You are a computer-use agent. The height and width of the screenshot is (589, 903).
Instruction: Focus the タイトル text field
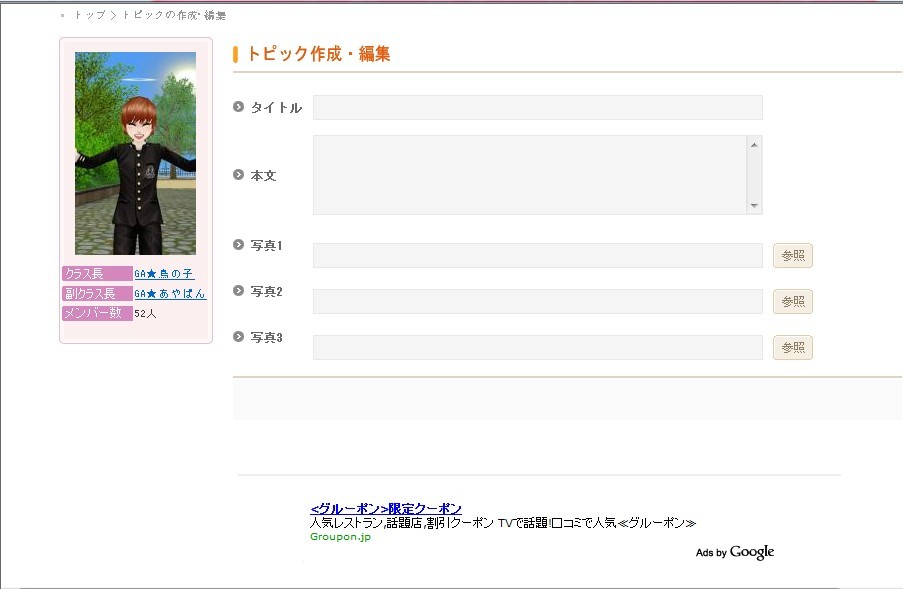pyautogui.click(x=537, y=108)
